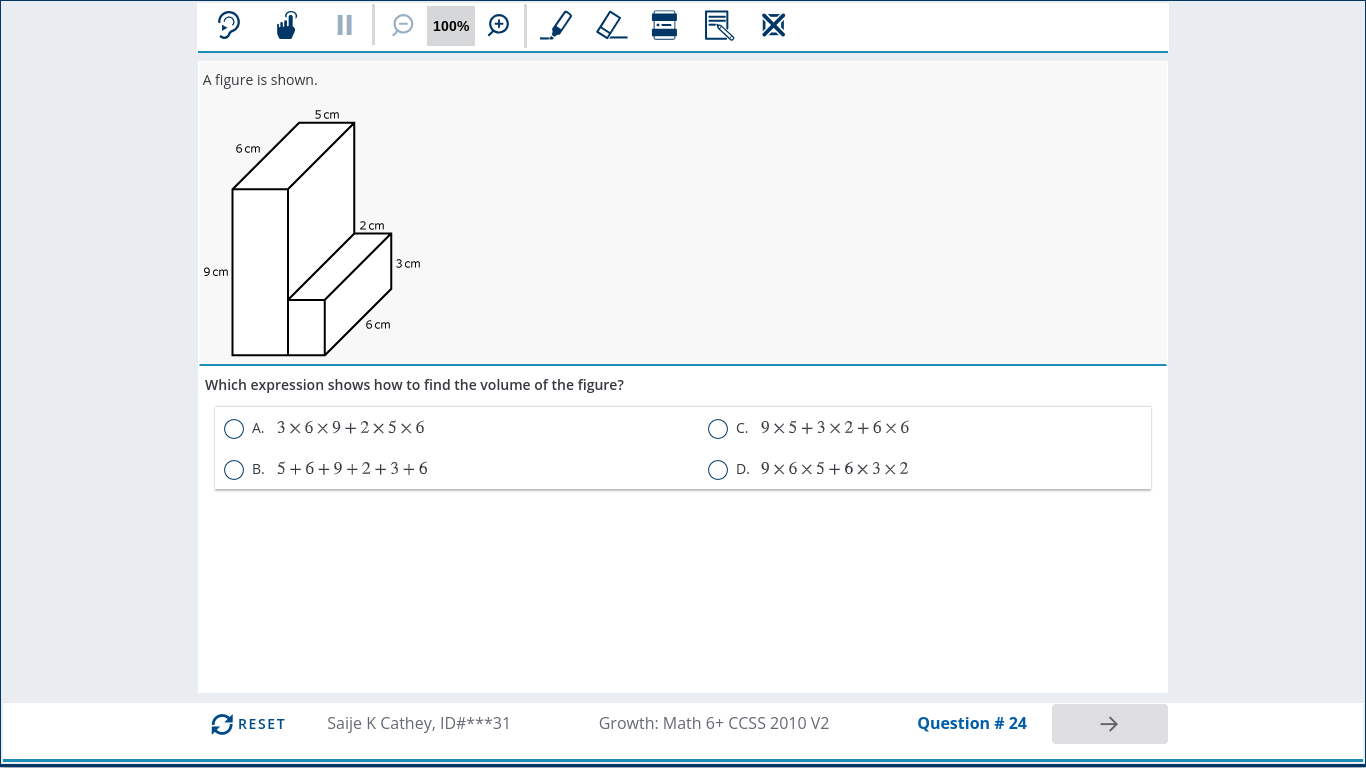Click the 3 cm label on figure
This screenshot has height=768, width=1366.
click(x=408, y=264)
